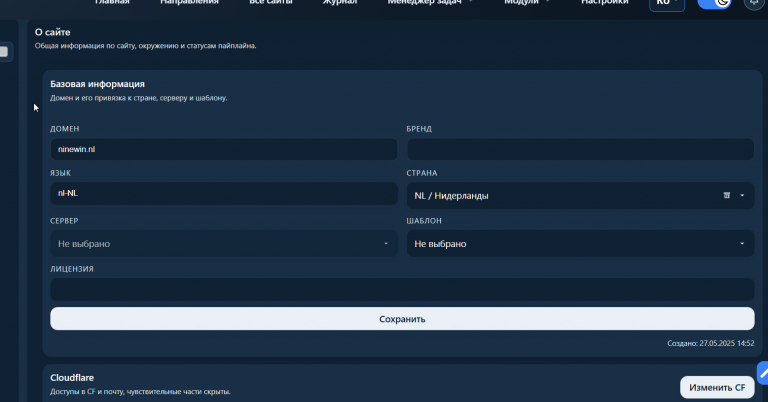This screenshot has height=402, width=768.
Task: Click the Cloudflare section heading
Action: [x=72, y=378]
